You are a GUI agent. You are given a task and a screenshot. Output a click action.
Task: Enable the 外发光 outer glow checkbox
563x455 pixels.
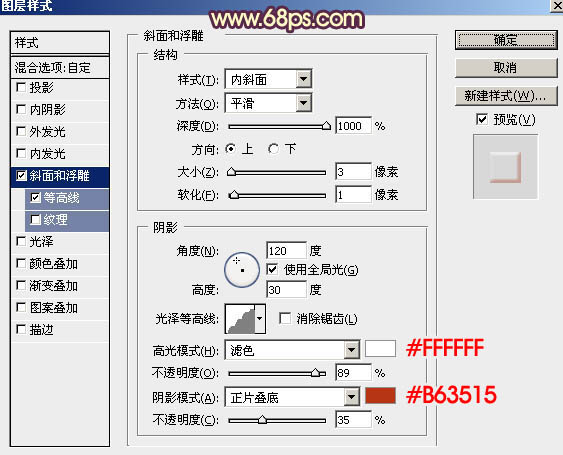21,131
